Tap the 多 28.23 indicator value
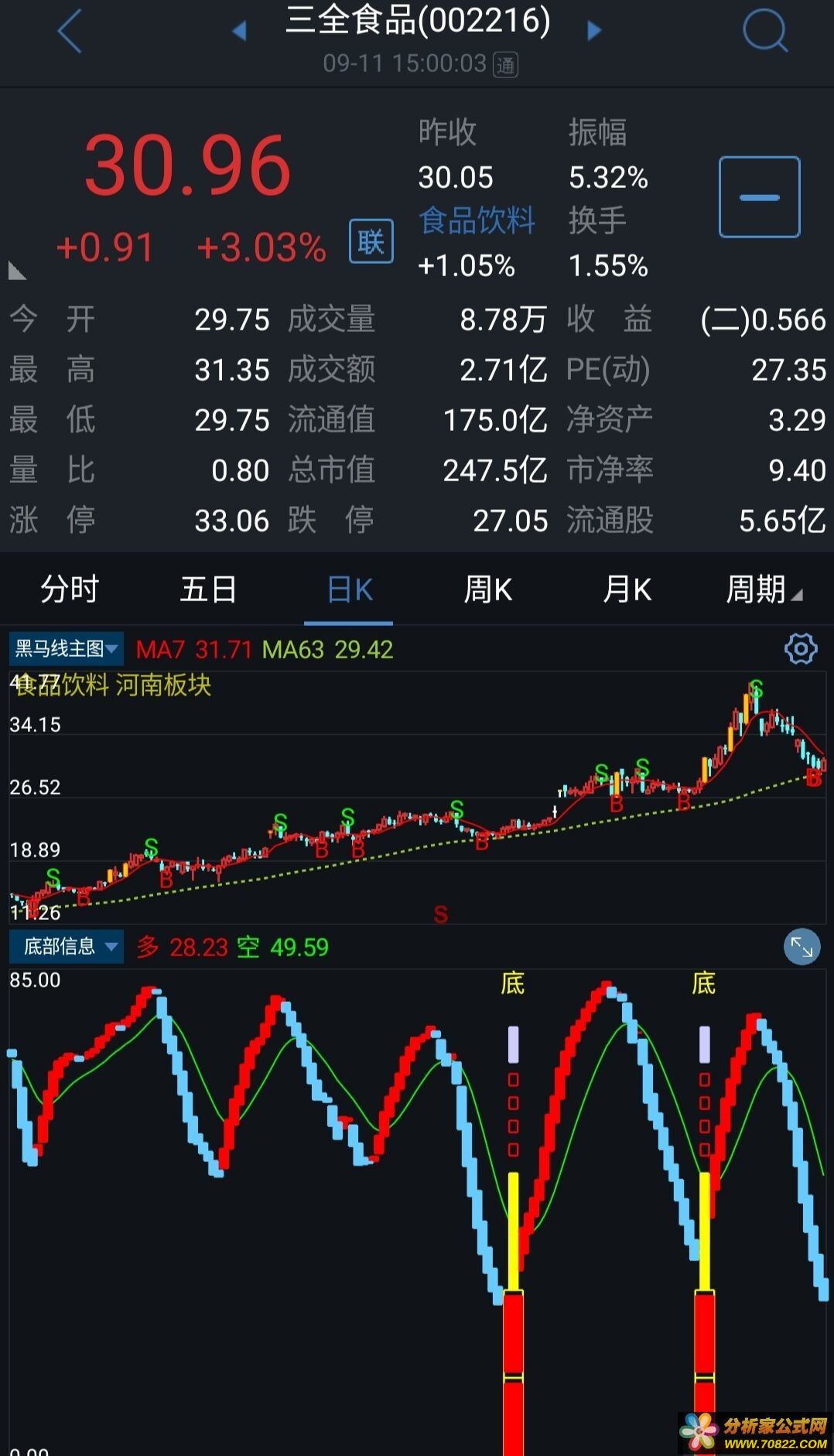834x1456 pixels. [183, 947]
